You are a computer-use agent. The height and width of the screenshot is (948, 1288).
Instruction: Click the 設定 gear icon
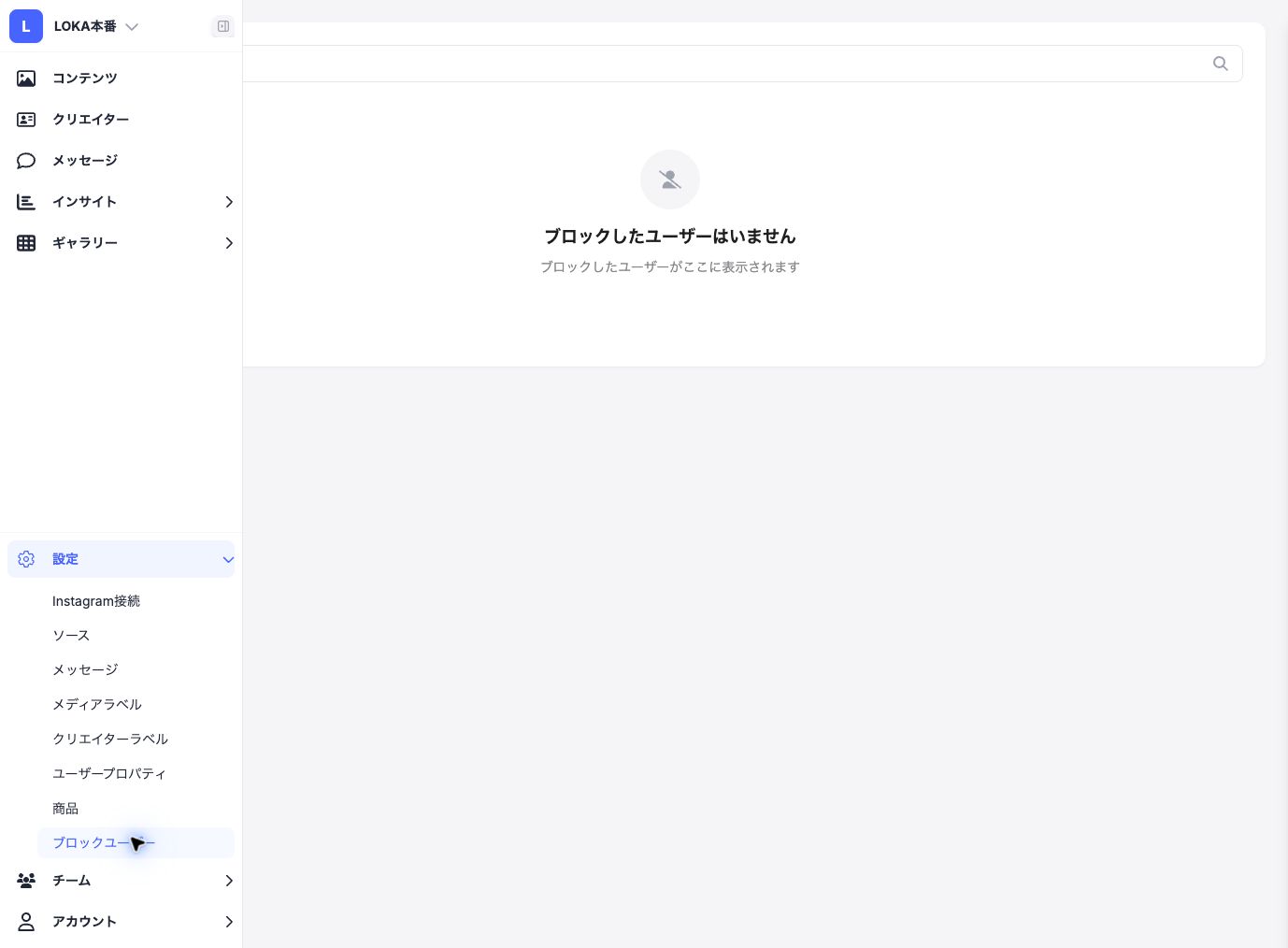26,559
